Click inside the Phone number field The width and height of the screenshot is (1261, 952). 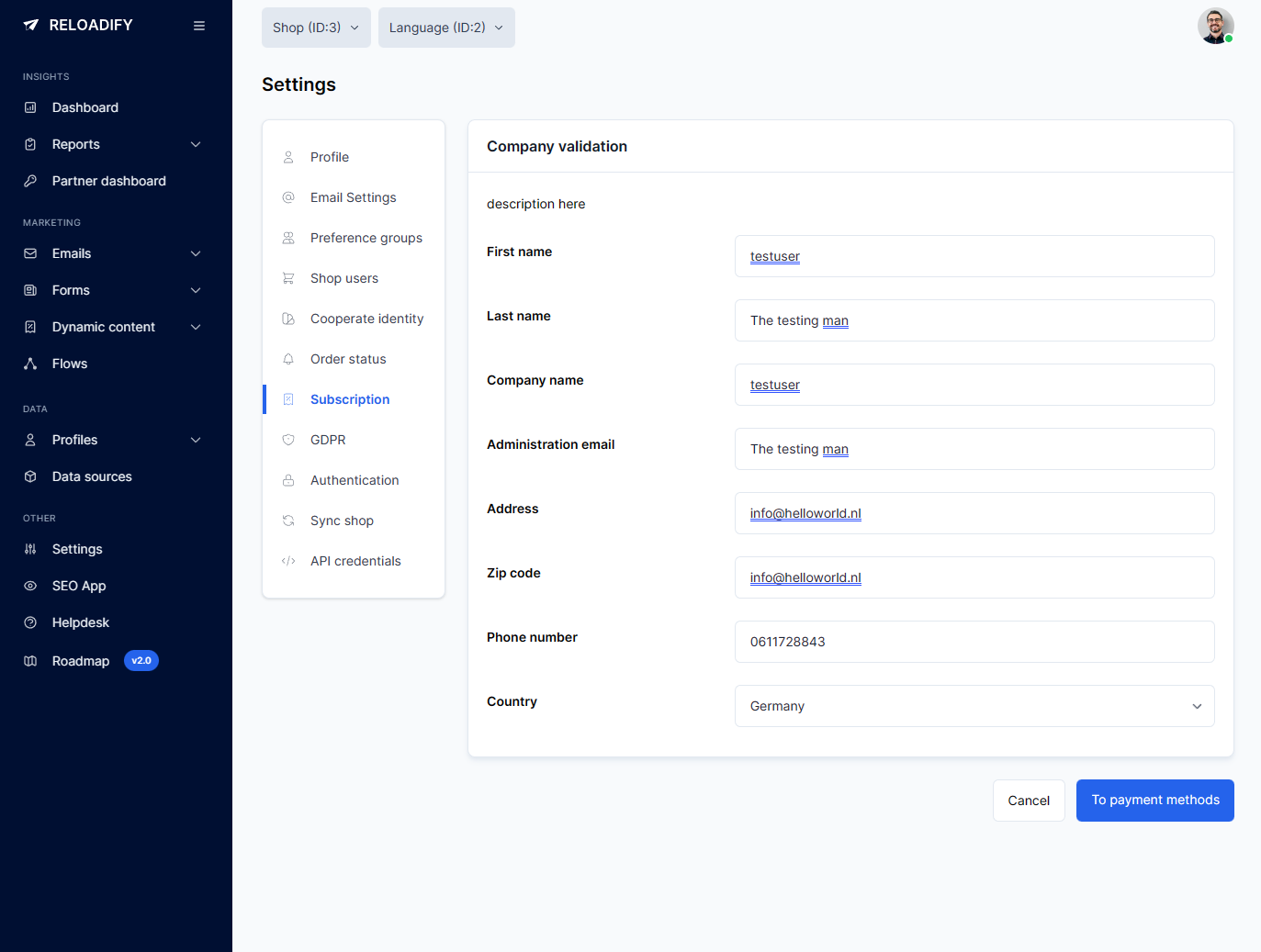pyautogui.click(x=974, y=642)
